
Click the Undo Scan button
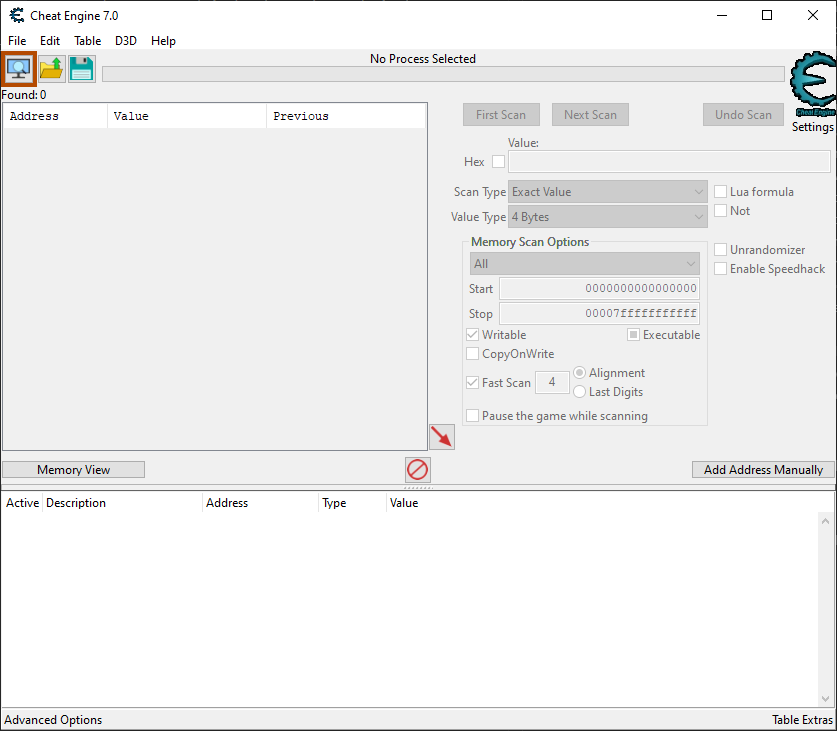pyautogui.click(x=744, y=115)
